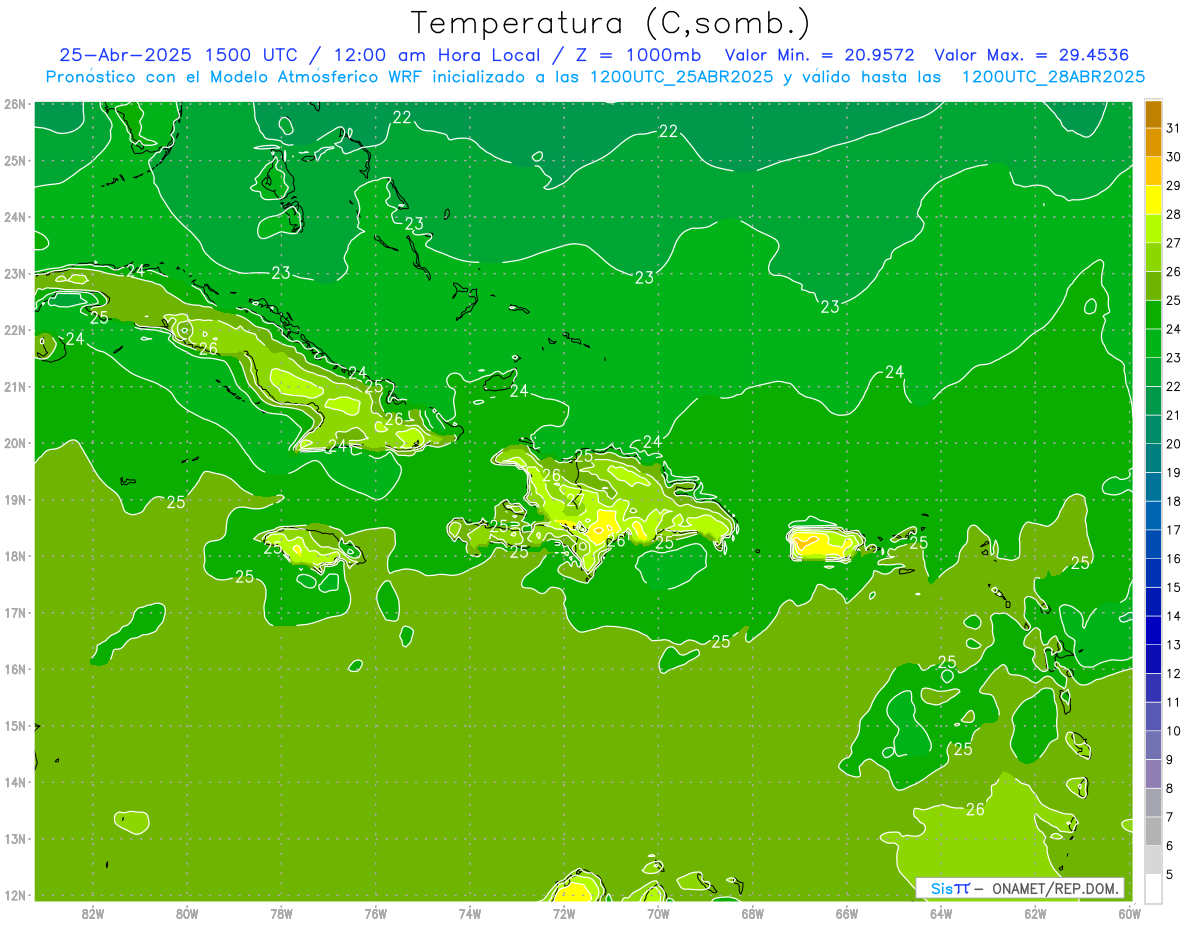The height and width of the screenshot is (927, 1200).
Task: Click the 70W longitude axis label
Action: click(658, 912)
